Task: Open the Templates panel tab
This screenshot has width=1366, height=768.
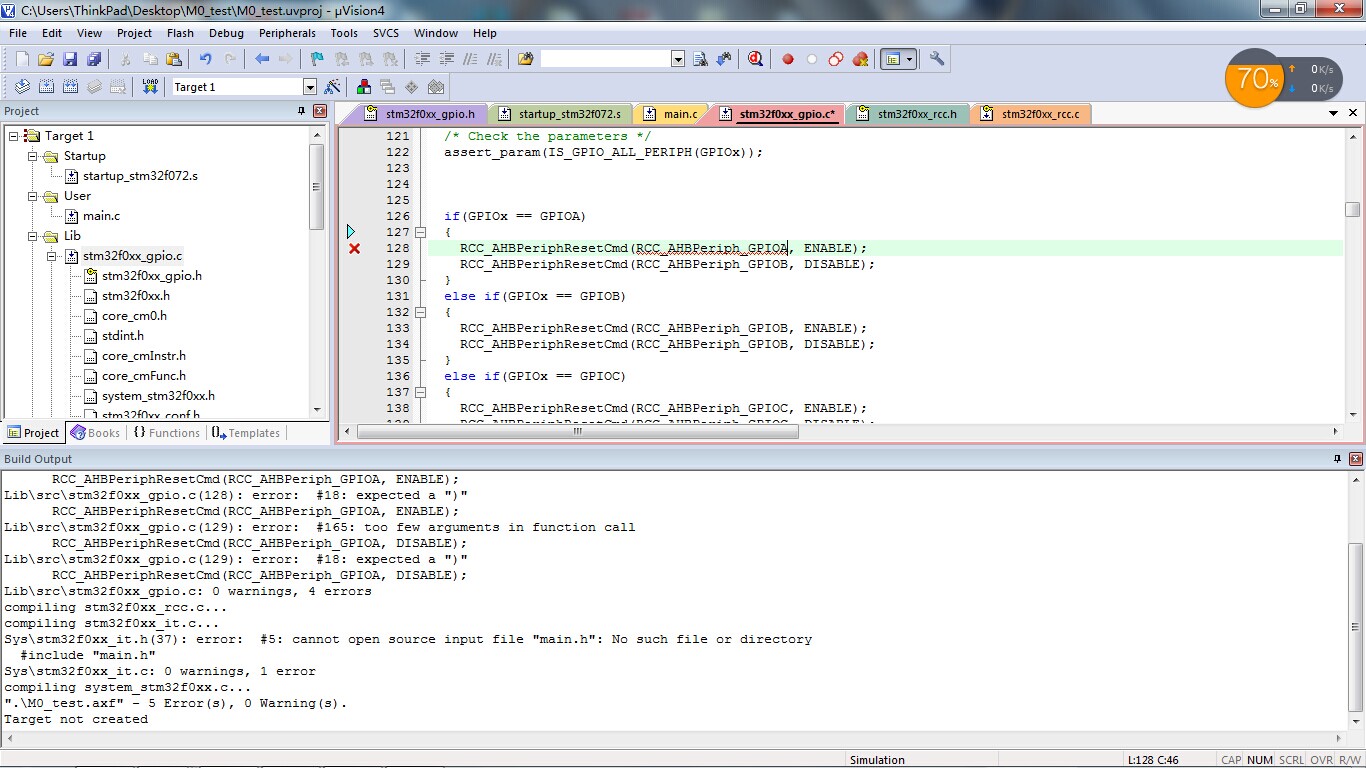Action: [245, 433]
